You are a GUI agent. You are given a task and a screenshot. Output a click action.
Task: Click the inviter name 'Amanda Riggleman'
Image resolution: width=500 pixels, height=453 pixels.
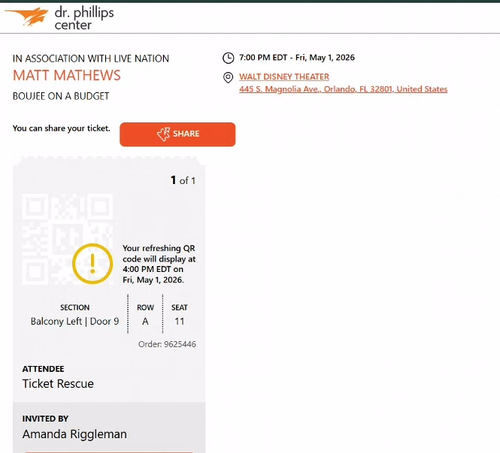coord(75,434)
